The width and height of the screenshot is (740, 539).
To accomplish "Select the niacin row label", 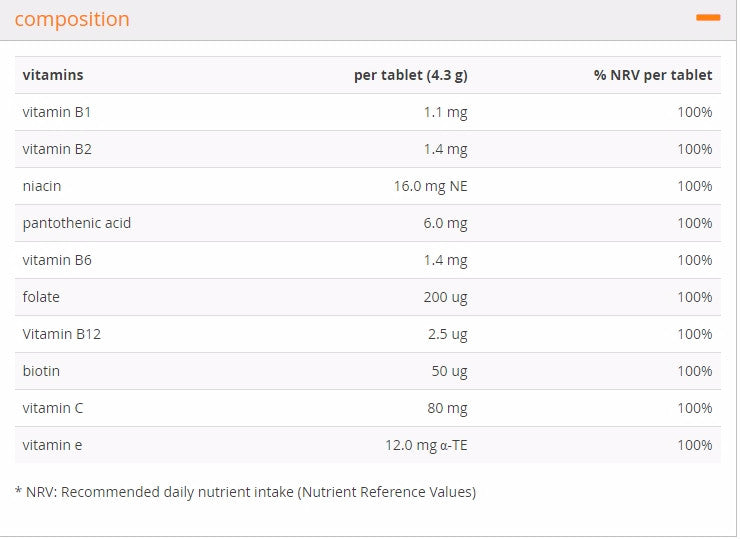I will pos(42,186).
